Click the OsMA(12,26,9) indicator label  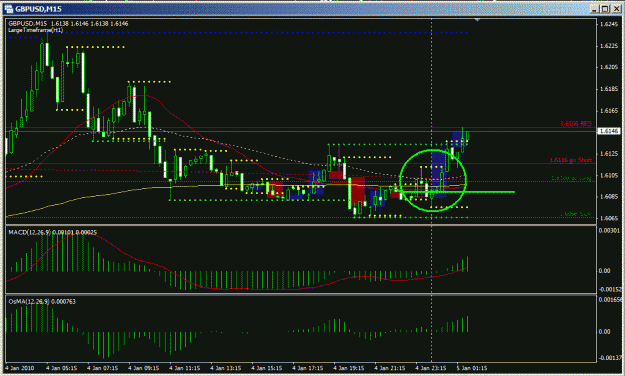(42, 302)
